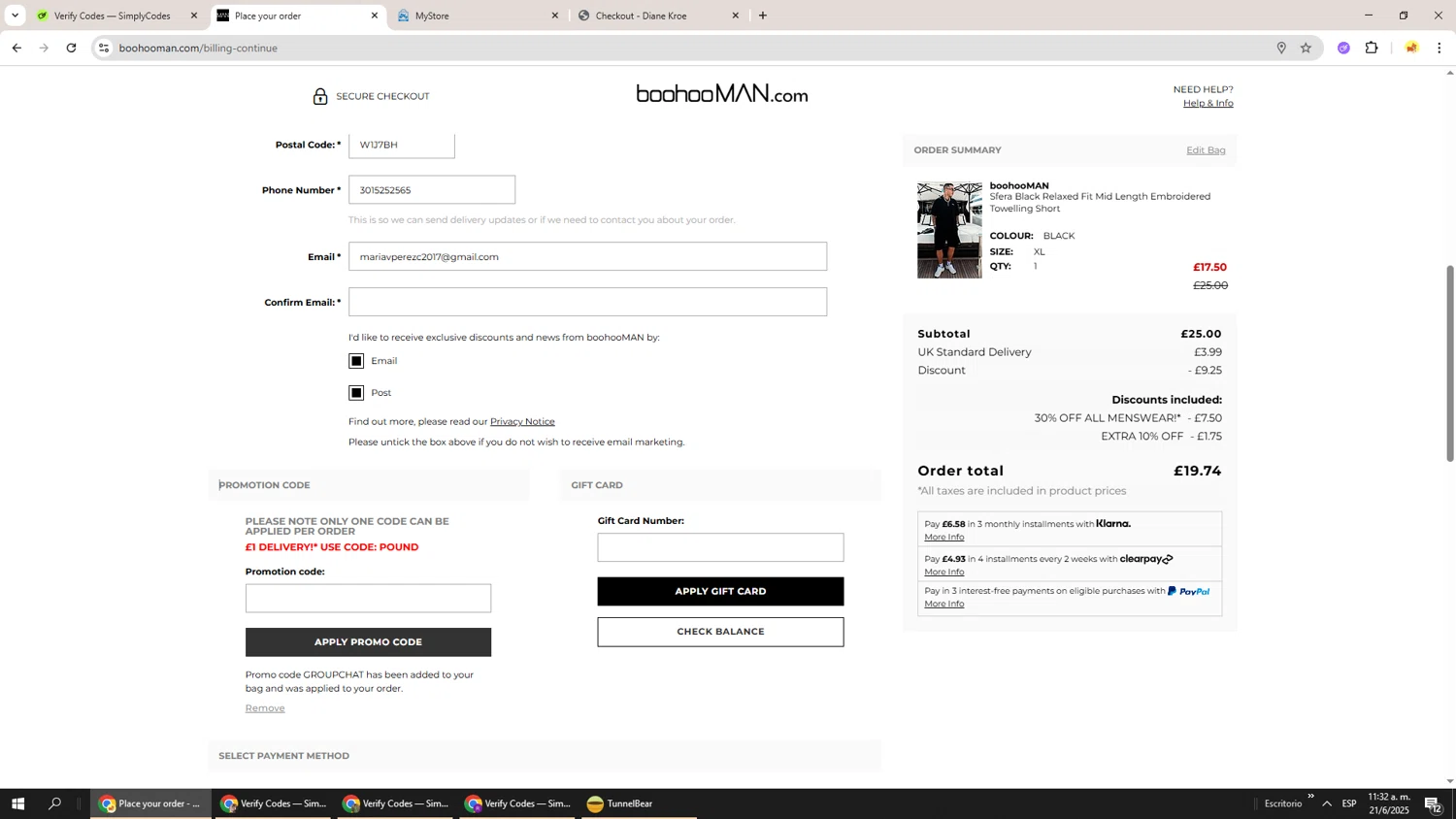Click the Email input field
The width and height of the screenshot is (1456, 819).
tap(587, 256)
